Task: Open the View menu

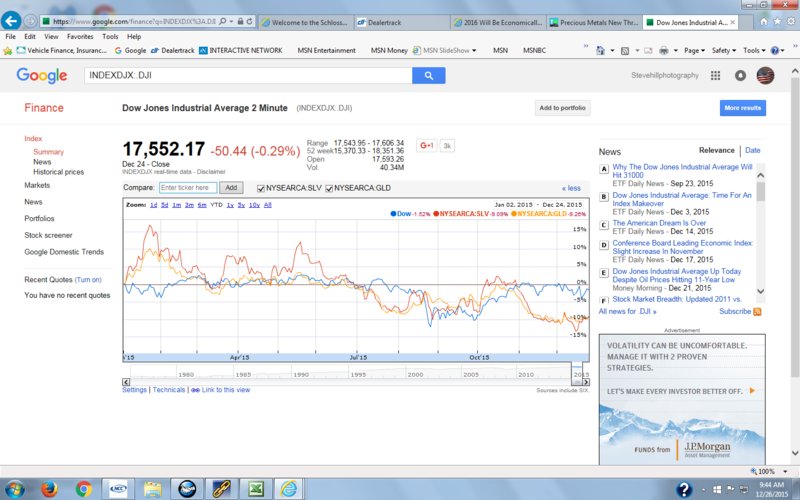Action: tap(51, 37)
